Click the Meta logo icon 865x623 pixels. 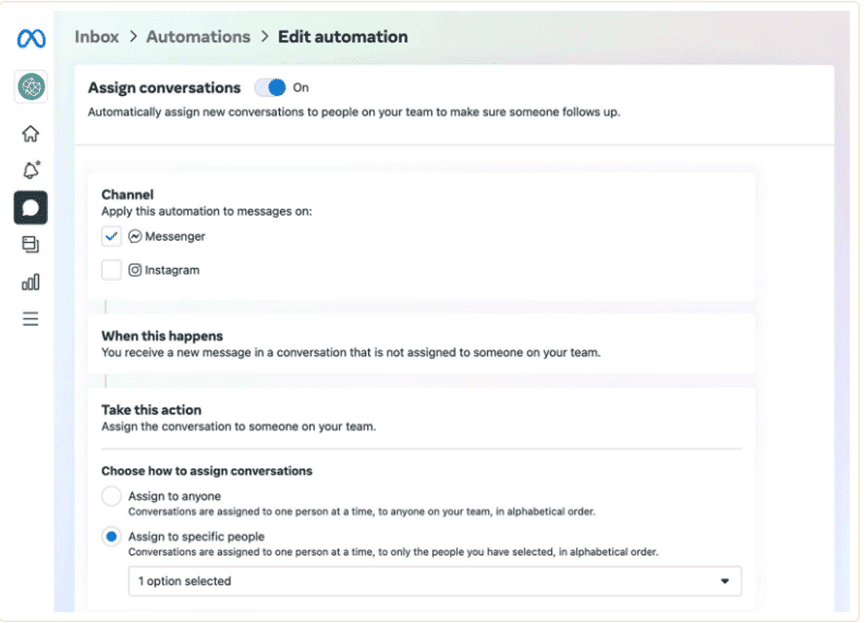pyautogui.click(x=31, y=39)
